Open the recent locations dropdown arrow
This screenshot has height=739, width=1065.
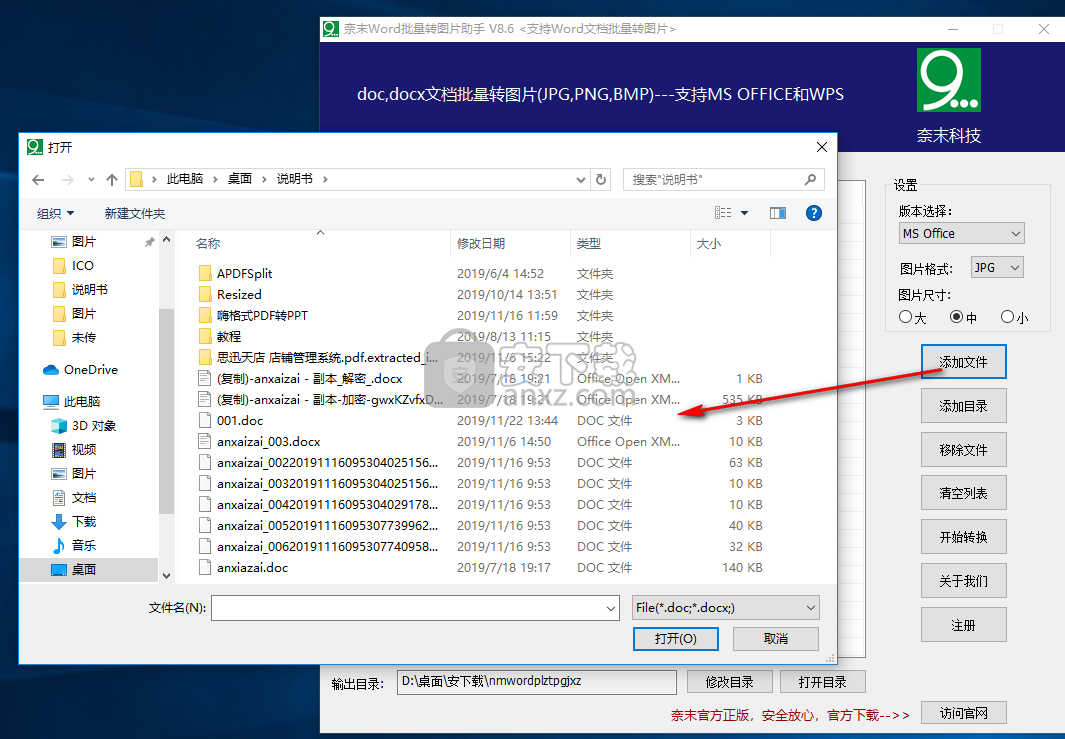click(x=91, y=180)
